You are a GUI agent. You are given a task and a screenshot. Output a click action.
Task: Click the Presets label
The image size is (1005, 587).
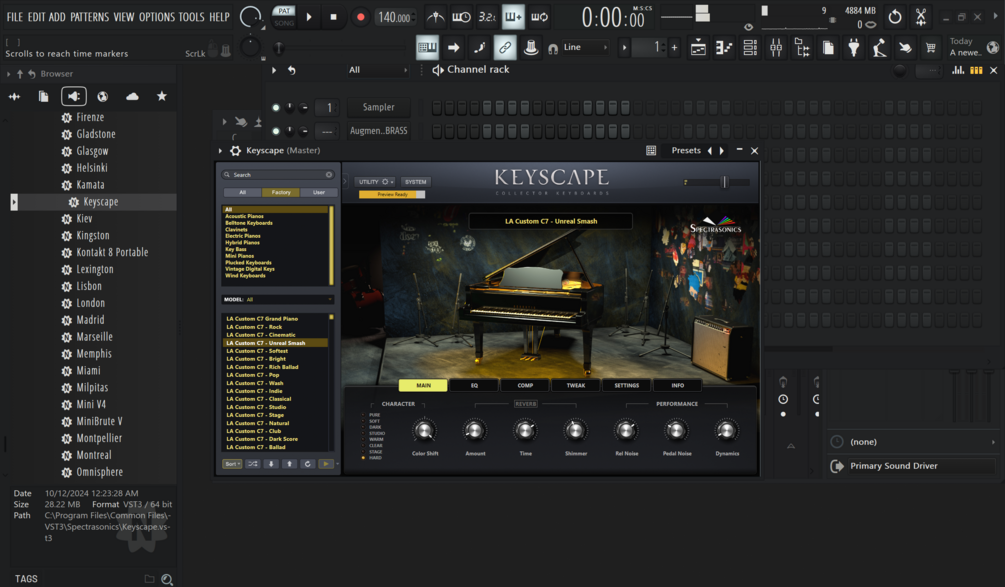(686, 151)
